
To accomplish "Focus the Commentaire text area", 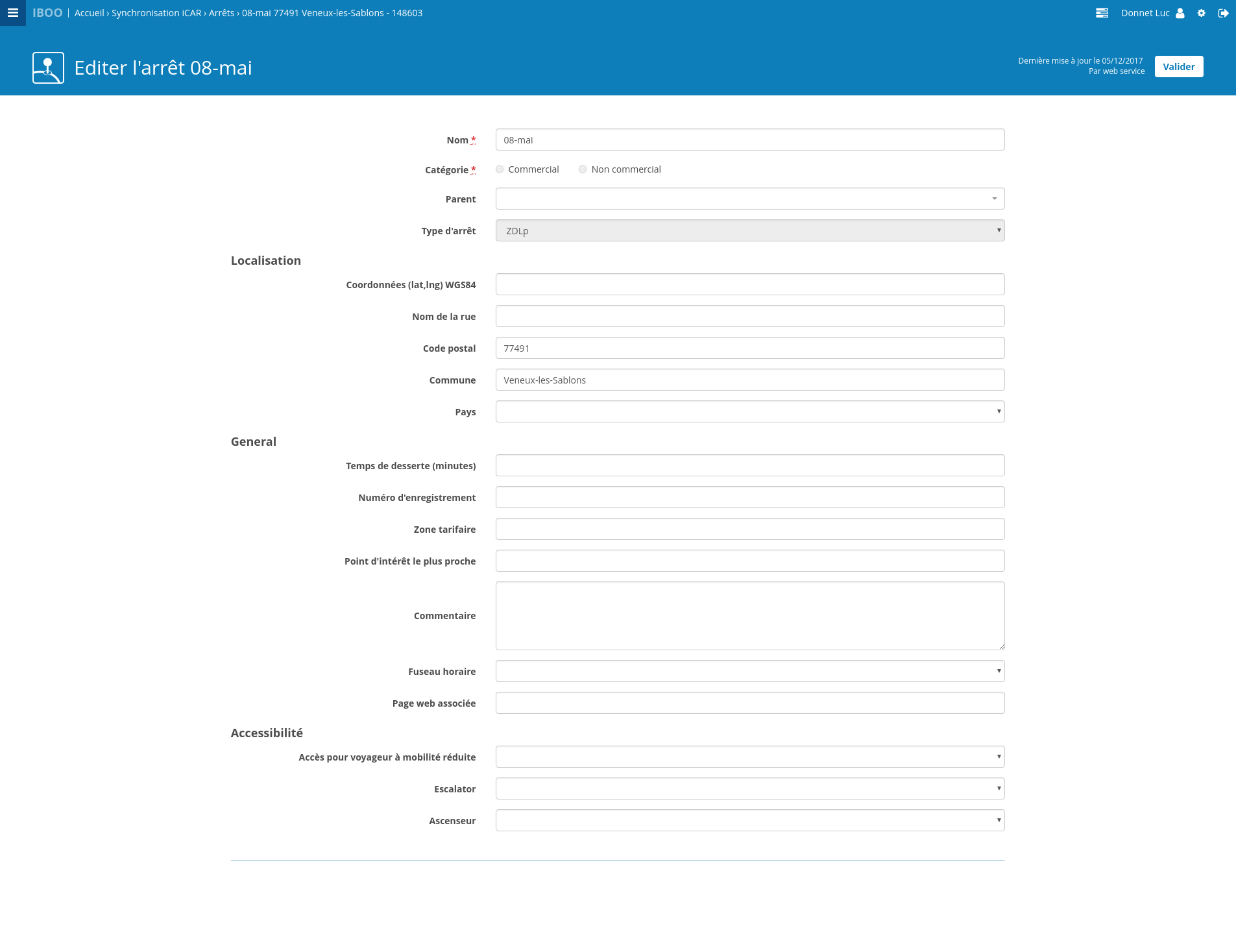I will pos(749,616).
